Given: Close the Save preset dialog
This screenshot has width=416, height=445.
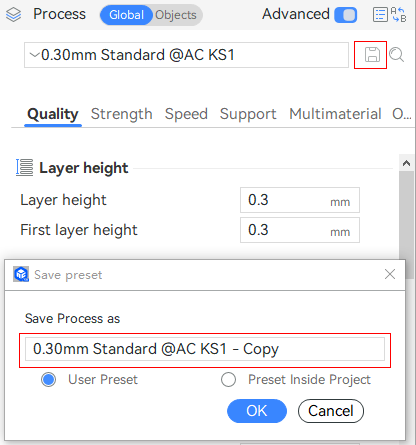Looking at the screenshot, I should tap(390, 274).
